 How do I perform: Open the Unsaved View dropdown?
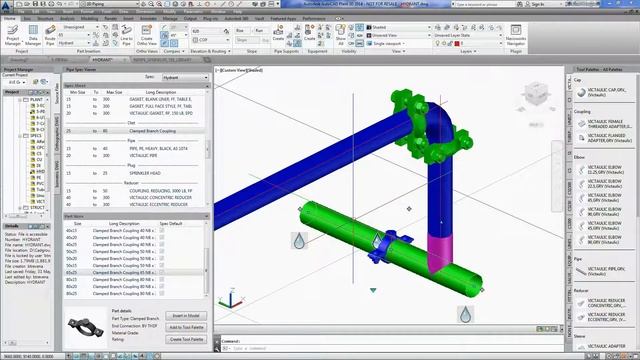pyautogui.click(x=398, y=36)
